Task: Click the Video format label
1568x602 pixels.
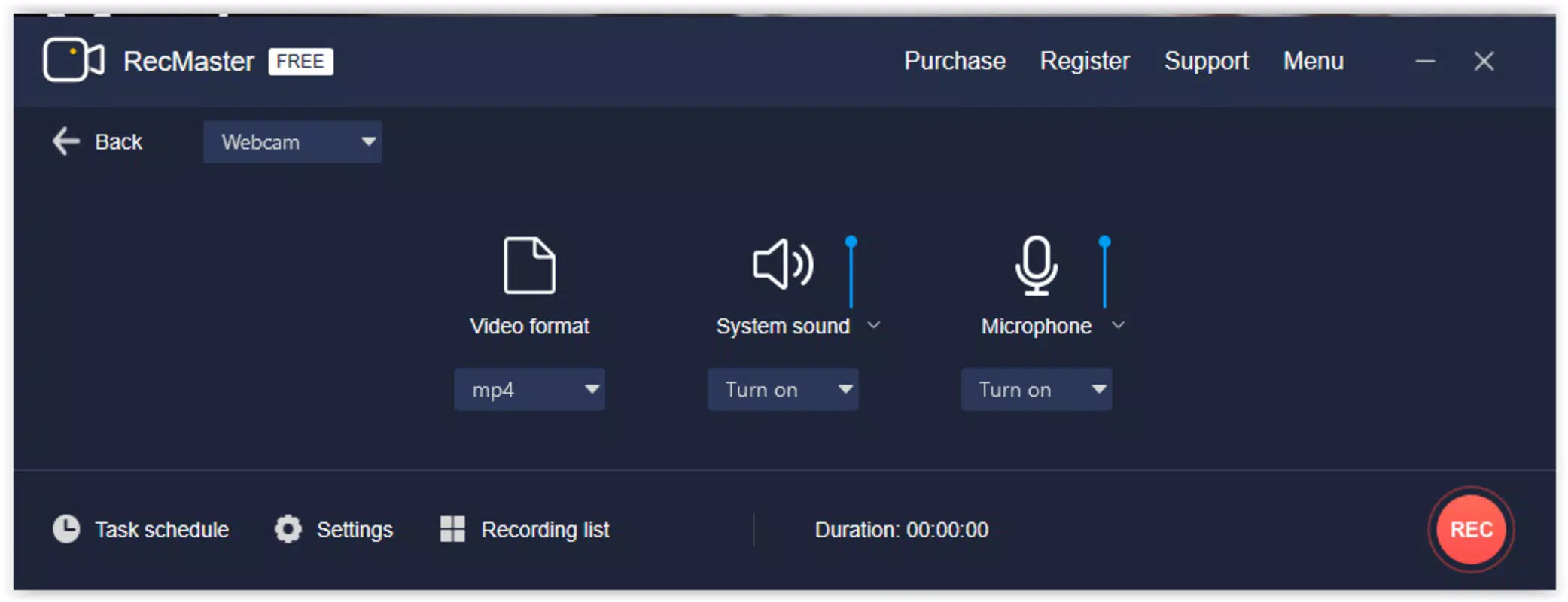Action: point(529,326)
